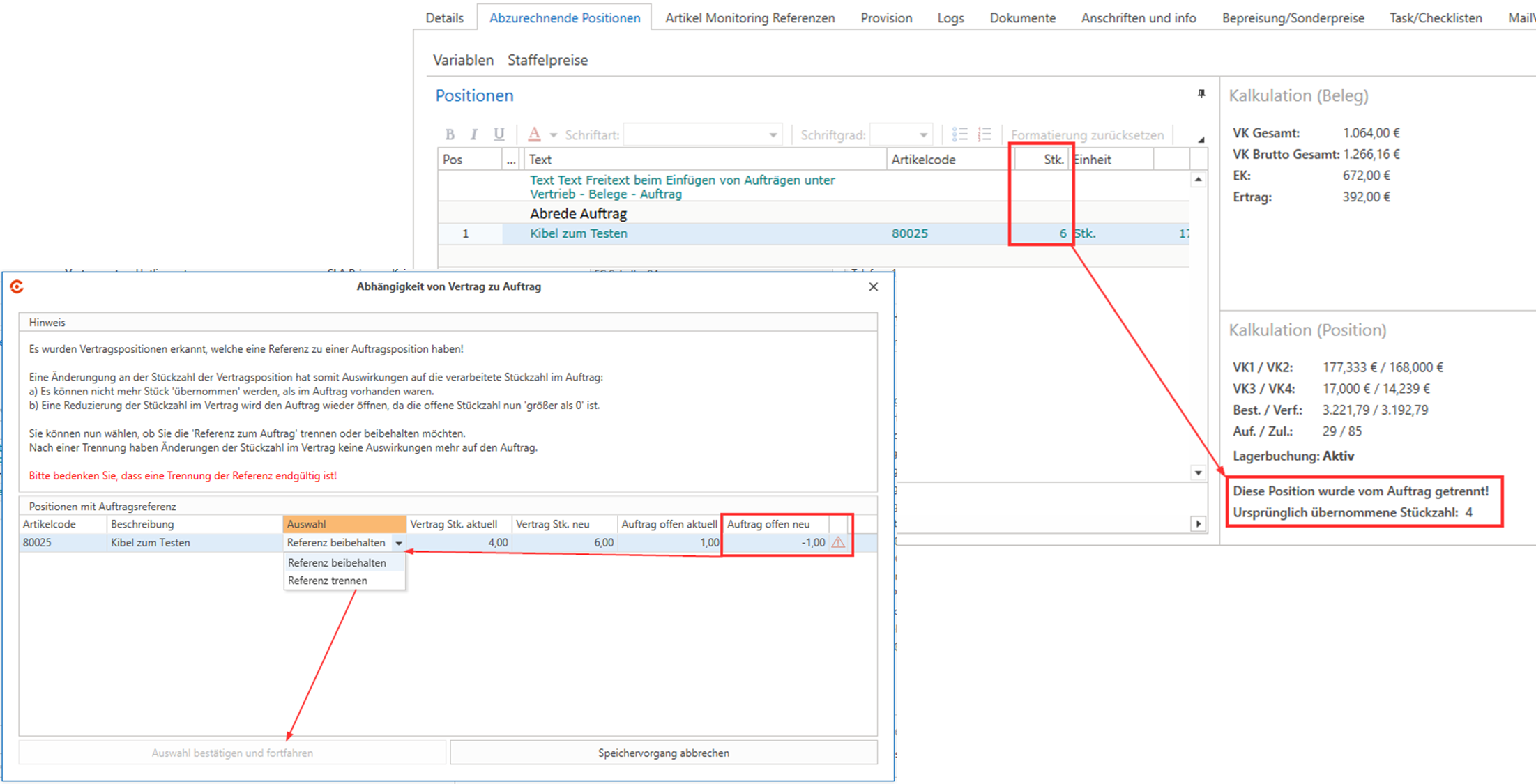Screen dimensions: 1536x784
Task: Switch to Anschriften und info tab
Action: (x=1139, y=18)
